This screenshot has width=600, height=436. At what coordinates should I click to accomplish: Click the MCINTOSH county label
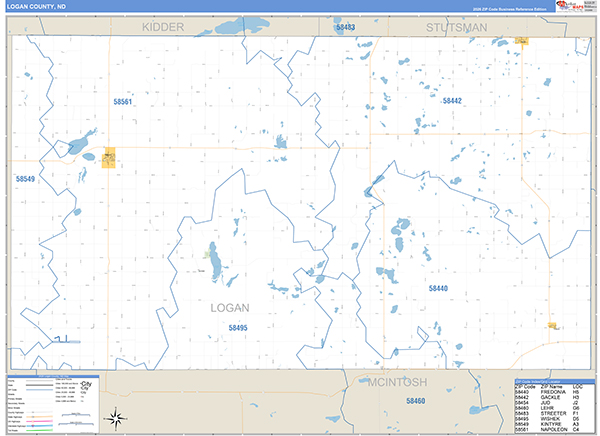pos(397,382)
